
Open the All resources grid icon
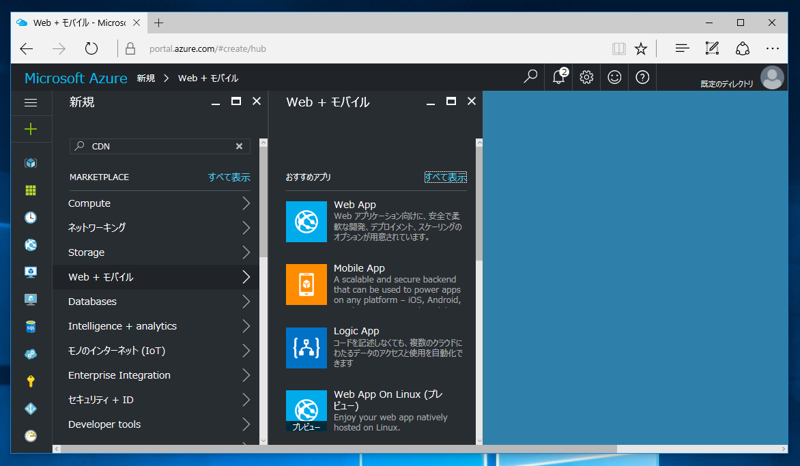31,190
